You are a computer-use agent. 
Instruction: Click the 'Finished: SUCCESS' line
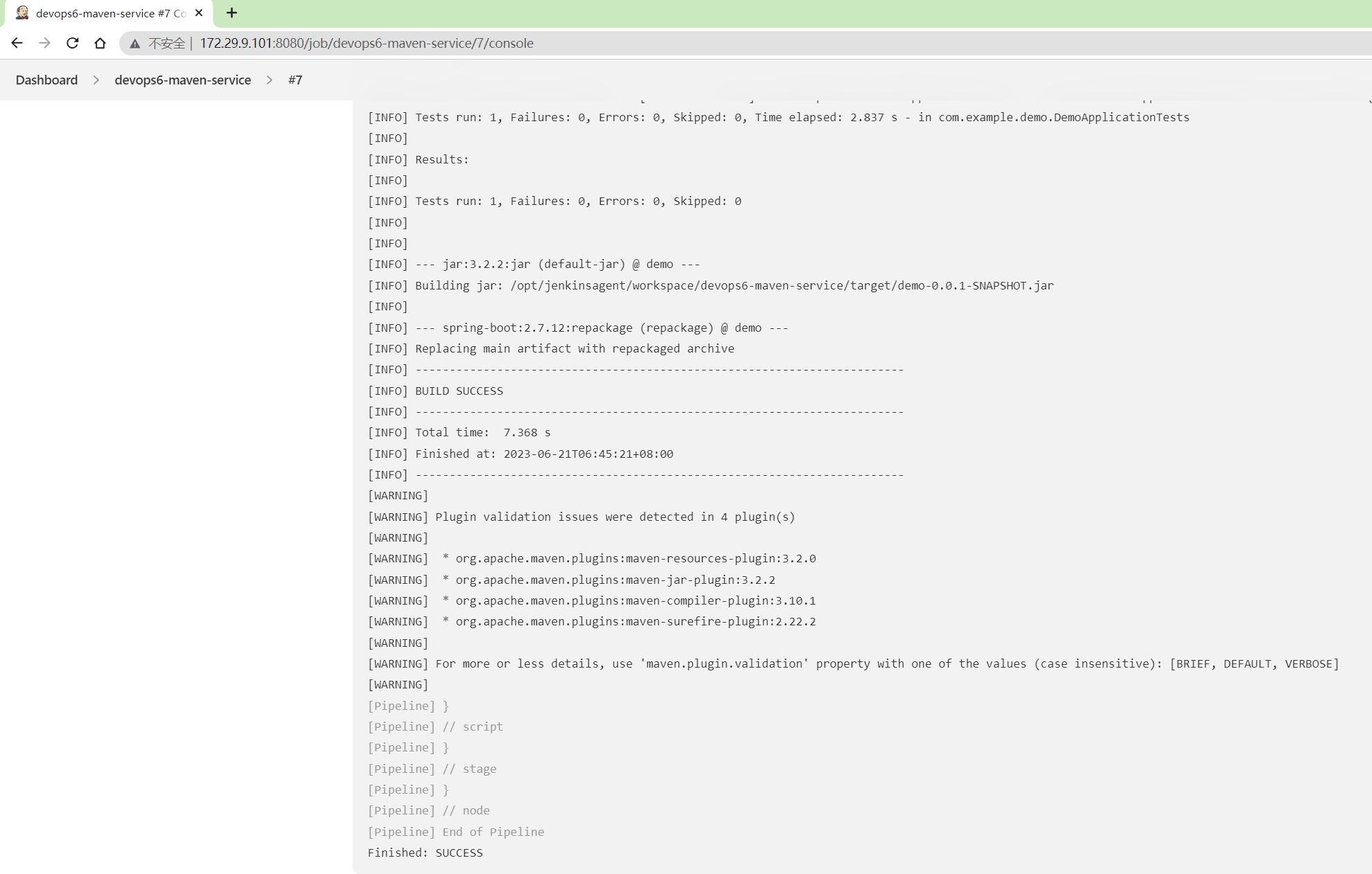tap(425, 853)
